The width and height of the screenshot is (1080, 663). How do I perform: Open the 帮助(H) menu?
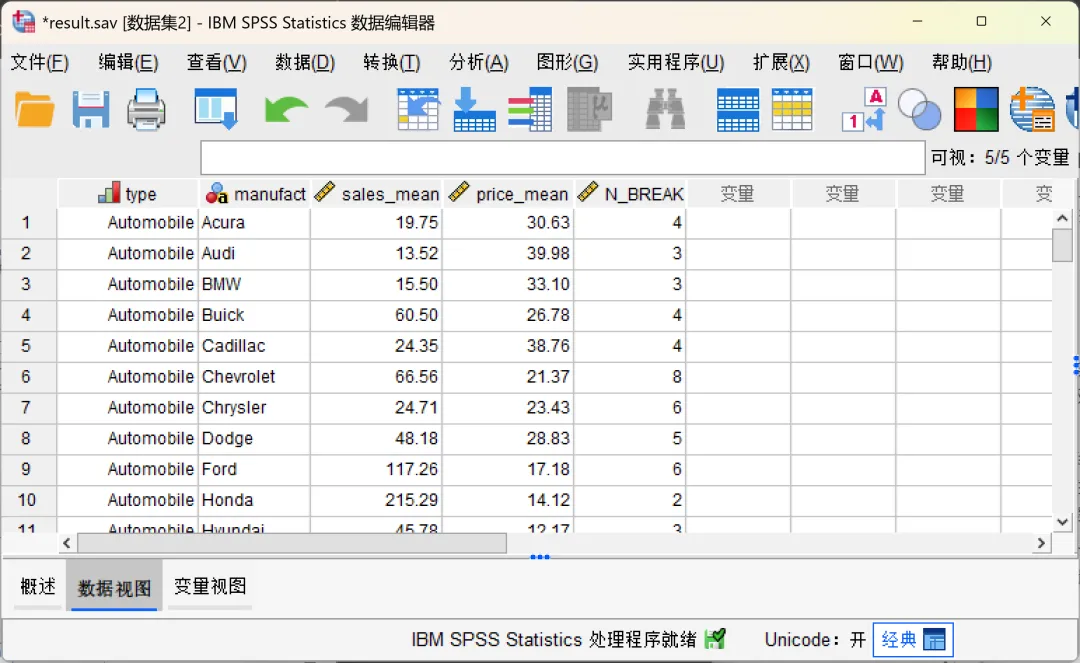(x=962, y=63)
